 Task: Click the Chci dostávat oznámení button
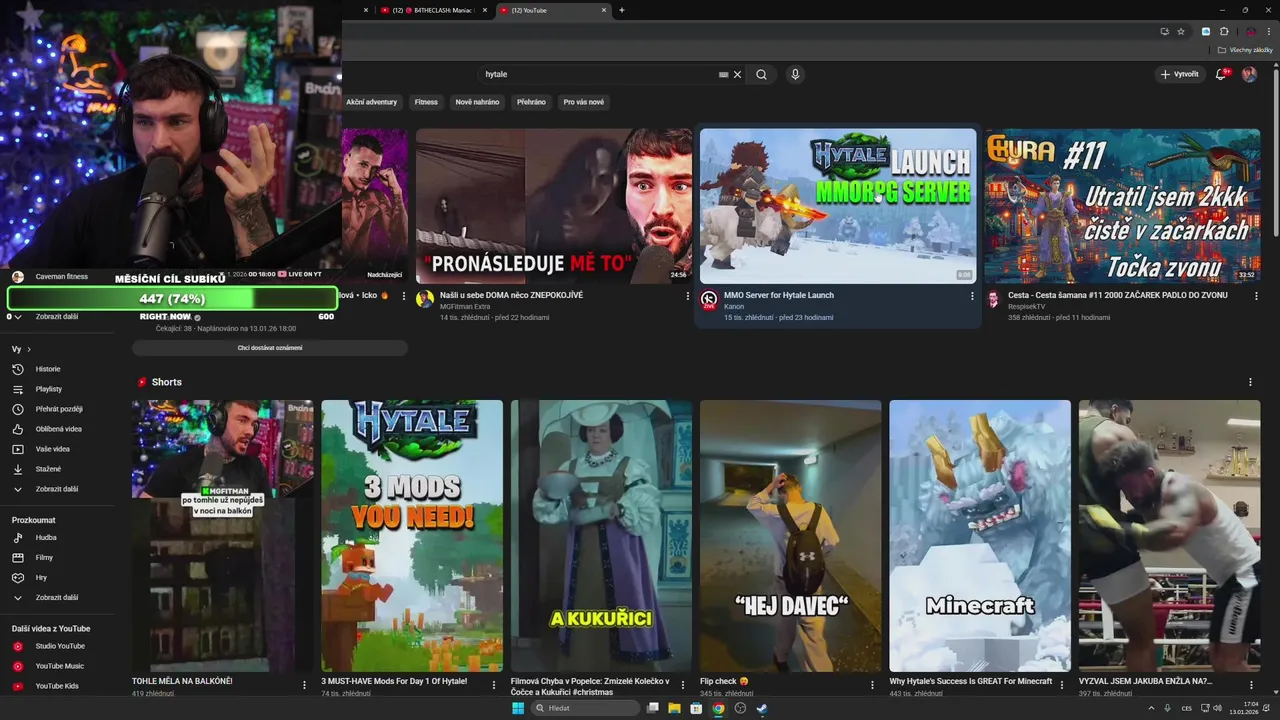[270, 348]
